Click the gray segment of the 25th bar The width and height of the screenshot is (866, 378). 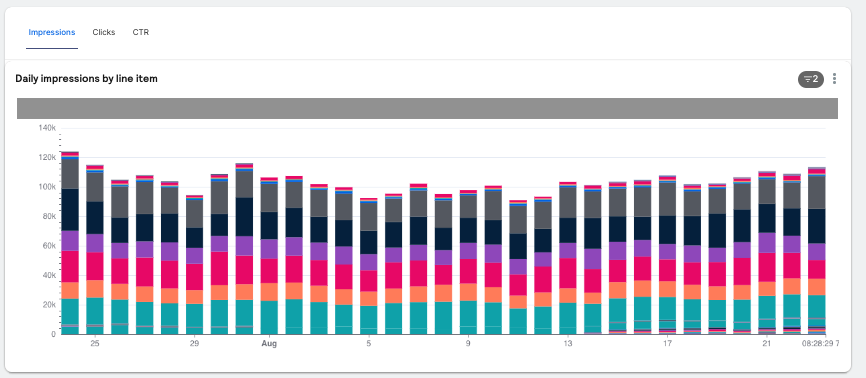point(95,187)
